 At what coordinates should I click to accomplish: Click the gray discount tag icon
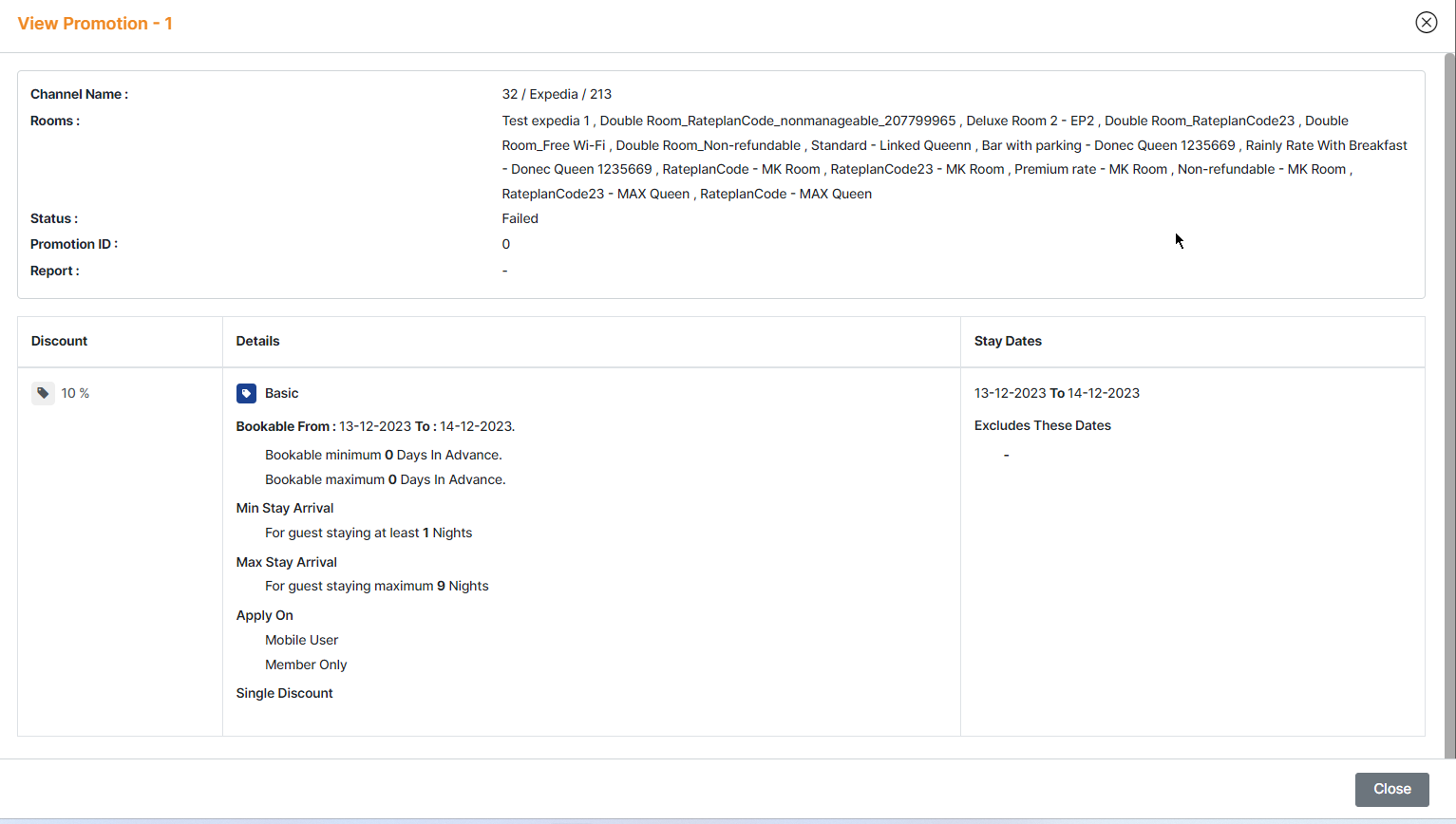[43, 393]
